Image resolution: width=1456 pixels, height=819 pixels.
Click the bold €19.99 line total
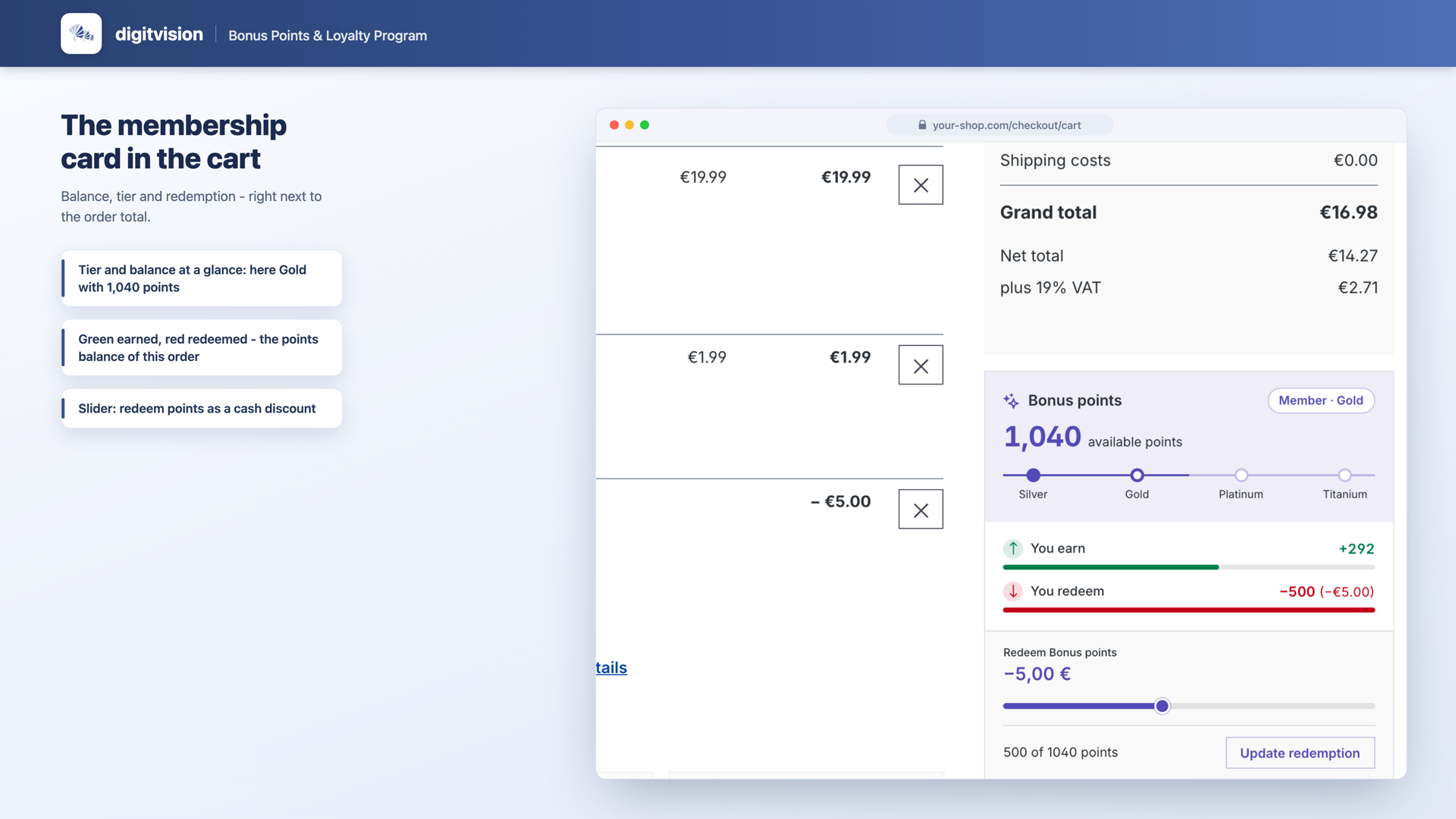coord(846,177)
